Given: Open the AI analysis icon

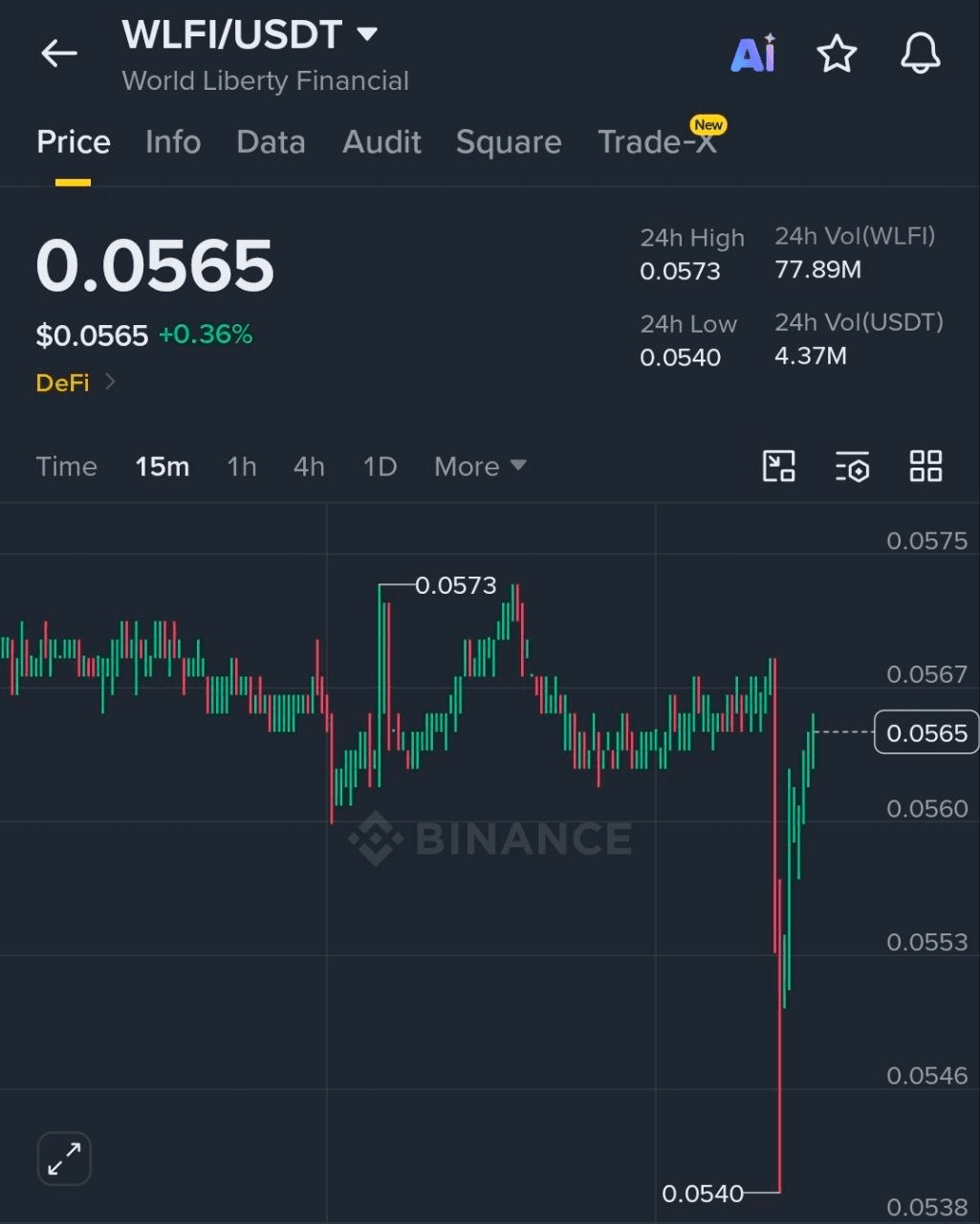Looking at the screenshot, I should click(x=753, y=54).
